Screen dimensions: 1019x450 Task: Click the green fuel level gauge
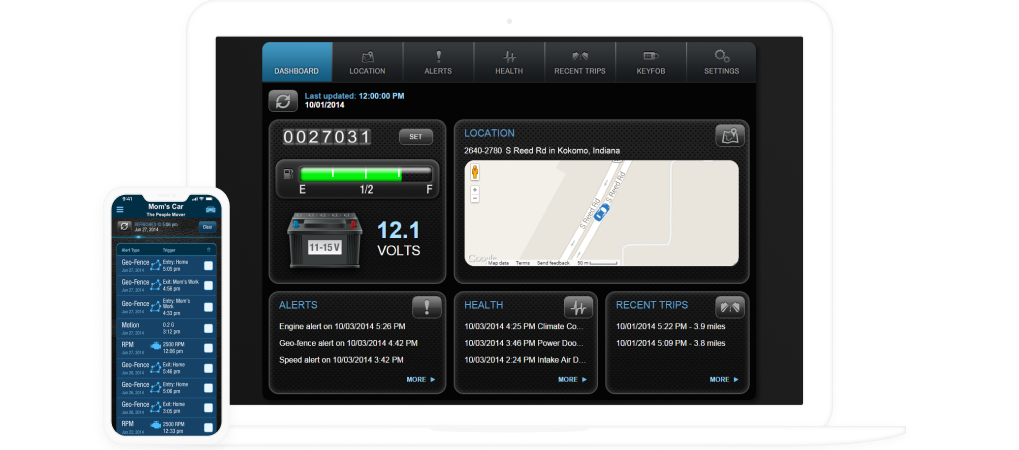(x=355, y=174)
